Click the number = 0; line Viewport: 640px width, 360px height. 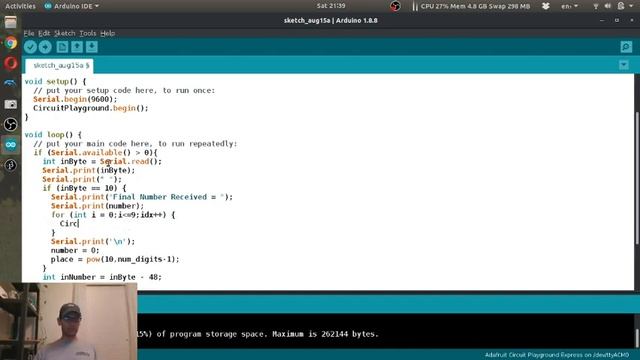point(75,250)
